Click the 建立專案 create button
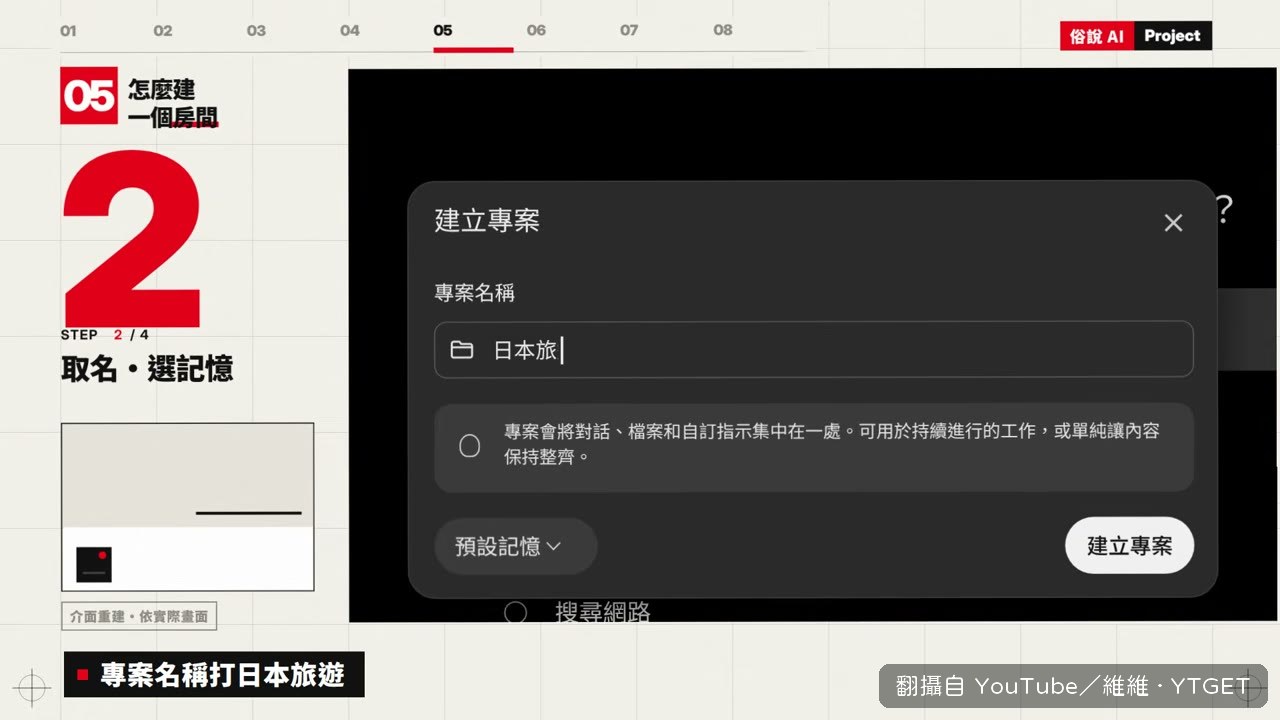Screen dimensions: 1280x720 pos(1129,546)
